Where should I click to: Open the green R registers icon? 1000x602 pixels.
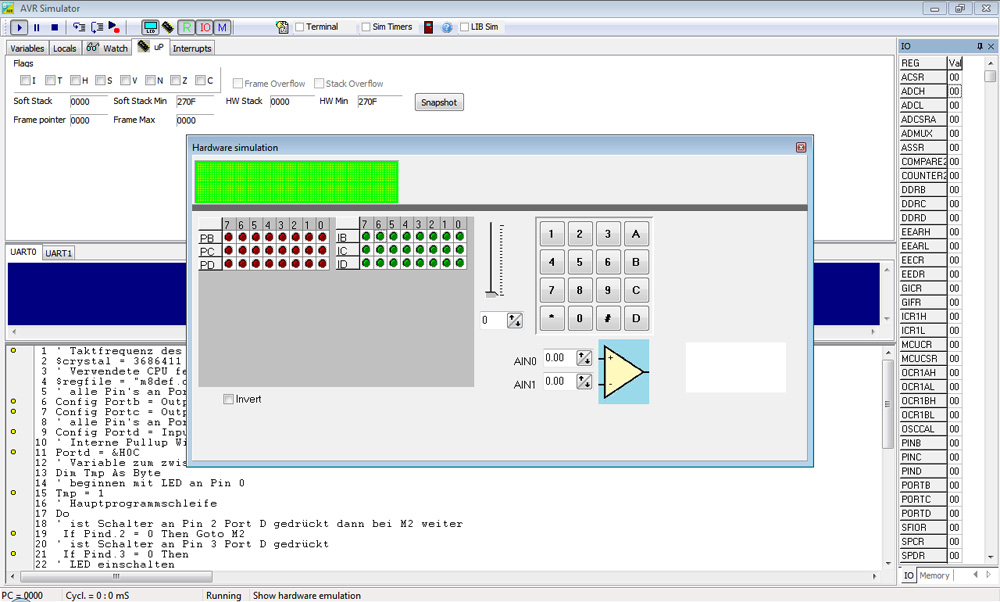pyautogui.click(x=187, y=27)
